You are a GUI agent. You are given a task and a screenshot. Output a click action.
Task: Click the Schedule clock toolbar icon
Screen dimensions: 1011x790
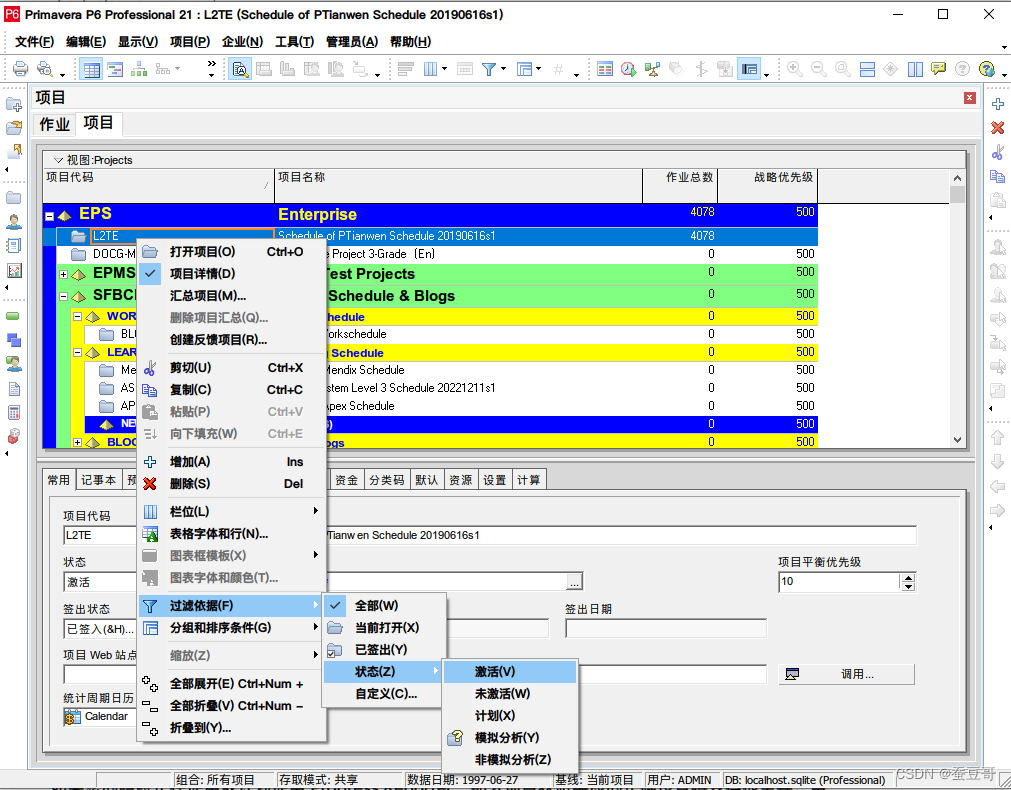pos(628,69)
